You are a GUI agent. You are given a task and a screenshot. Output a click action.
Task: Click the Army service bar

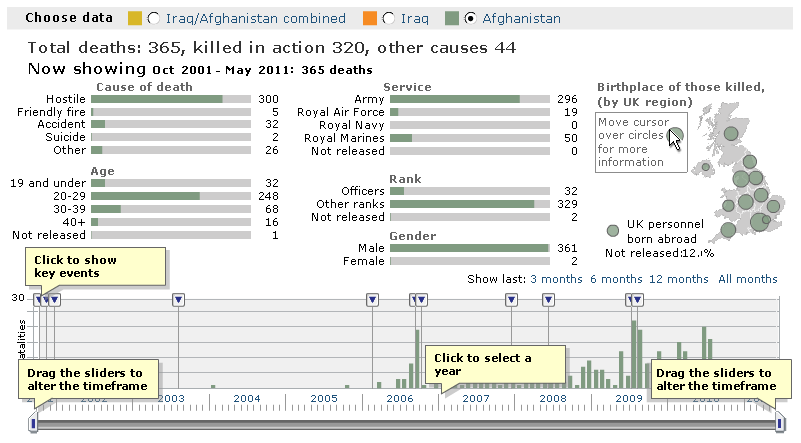click(470, 99)
